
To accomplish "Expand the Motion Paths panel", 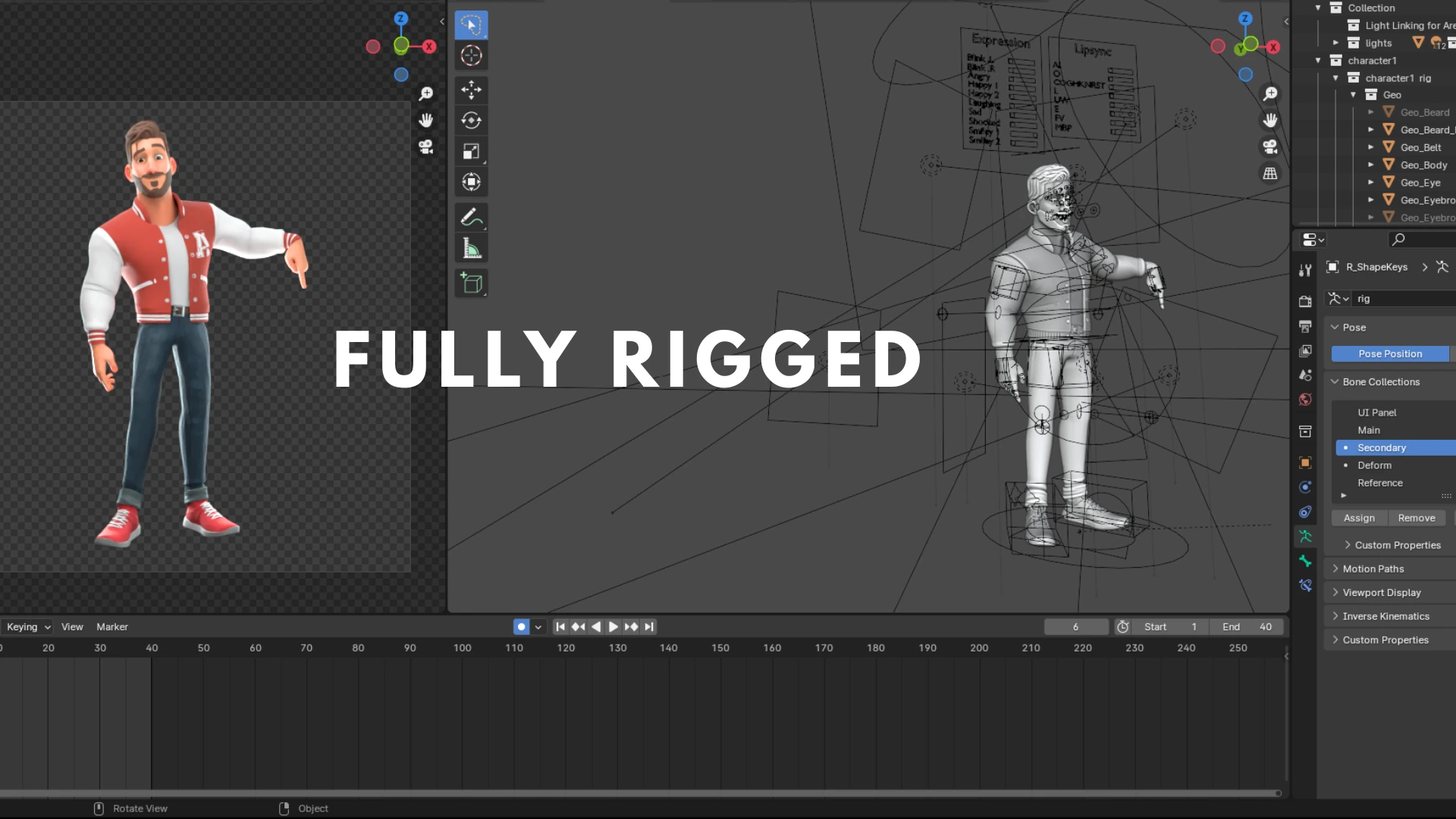I will 1373,569.
